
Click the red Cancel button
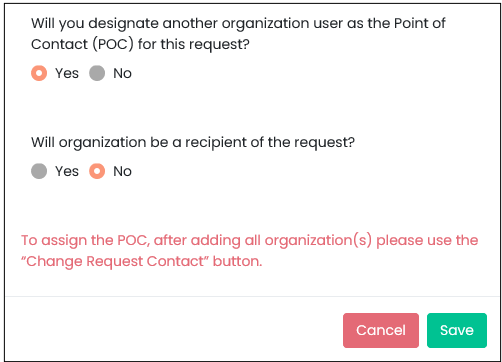pyautogui.click(x=381, y=330)
